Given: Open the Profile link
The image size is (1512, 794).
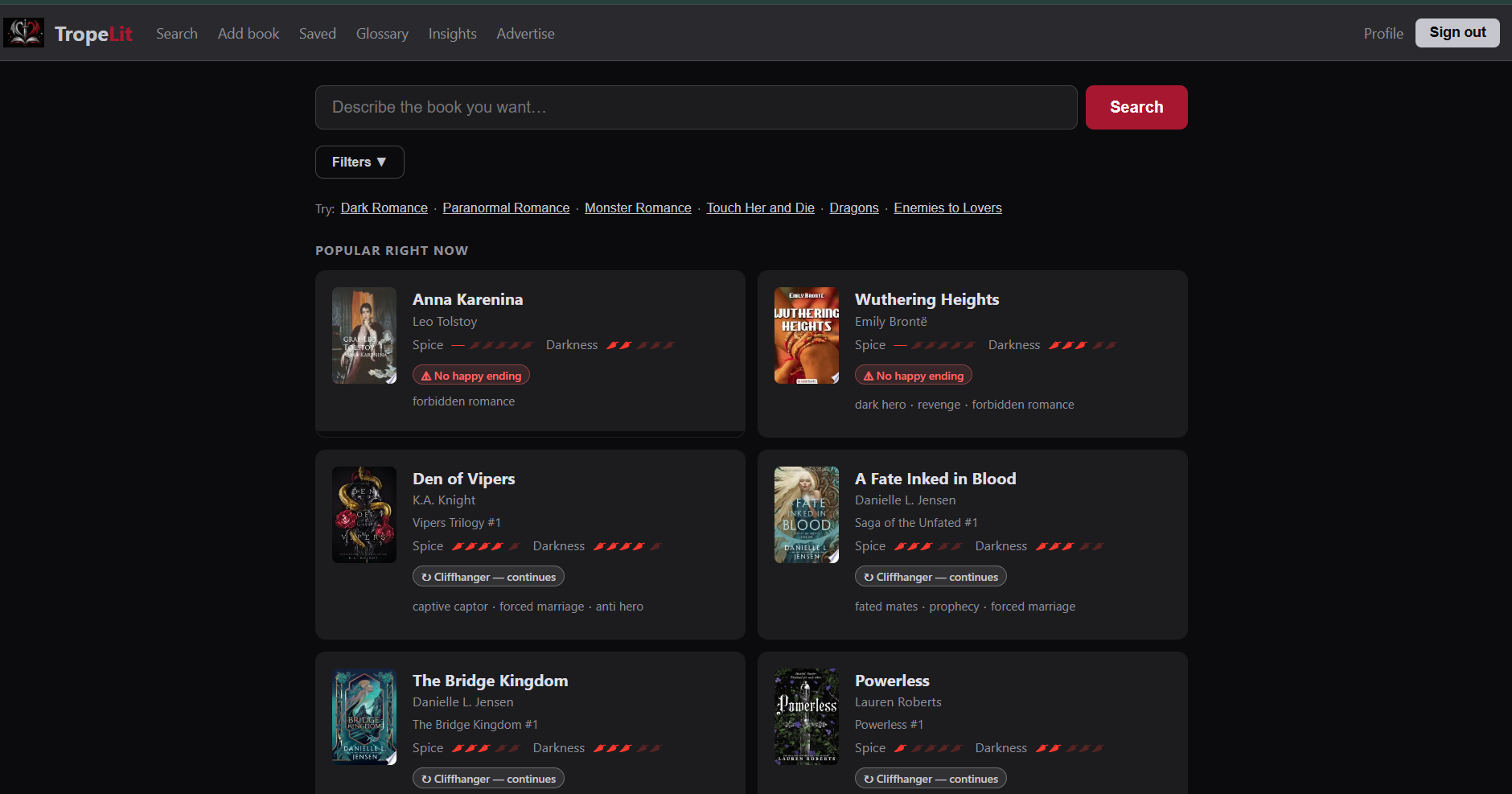Looking at the screenshot, I should coord(1383,34).
